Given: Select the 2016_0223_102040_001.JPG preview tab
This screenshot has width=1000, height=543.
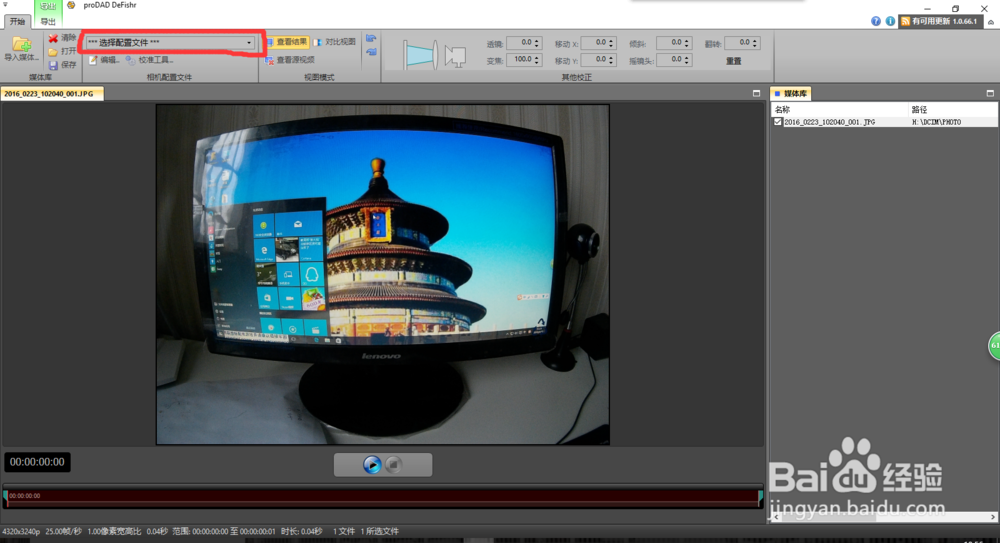Looking at the screenshot, I should (50, 94).
